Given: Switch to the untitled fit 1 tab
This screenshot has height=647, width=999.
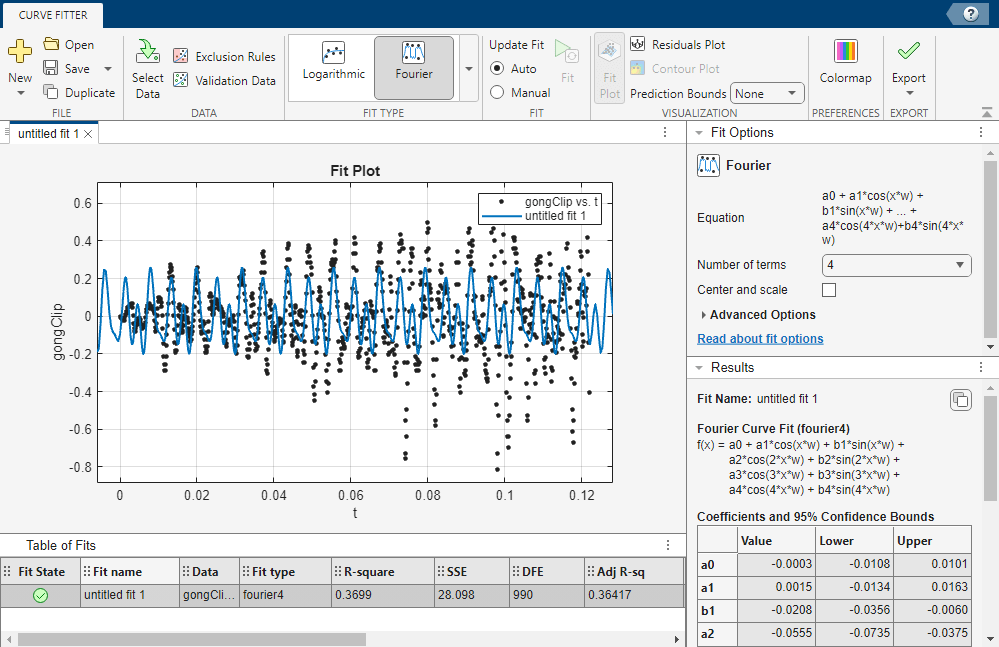Looking at the screenshot, I should [x=48, y=133].
